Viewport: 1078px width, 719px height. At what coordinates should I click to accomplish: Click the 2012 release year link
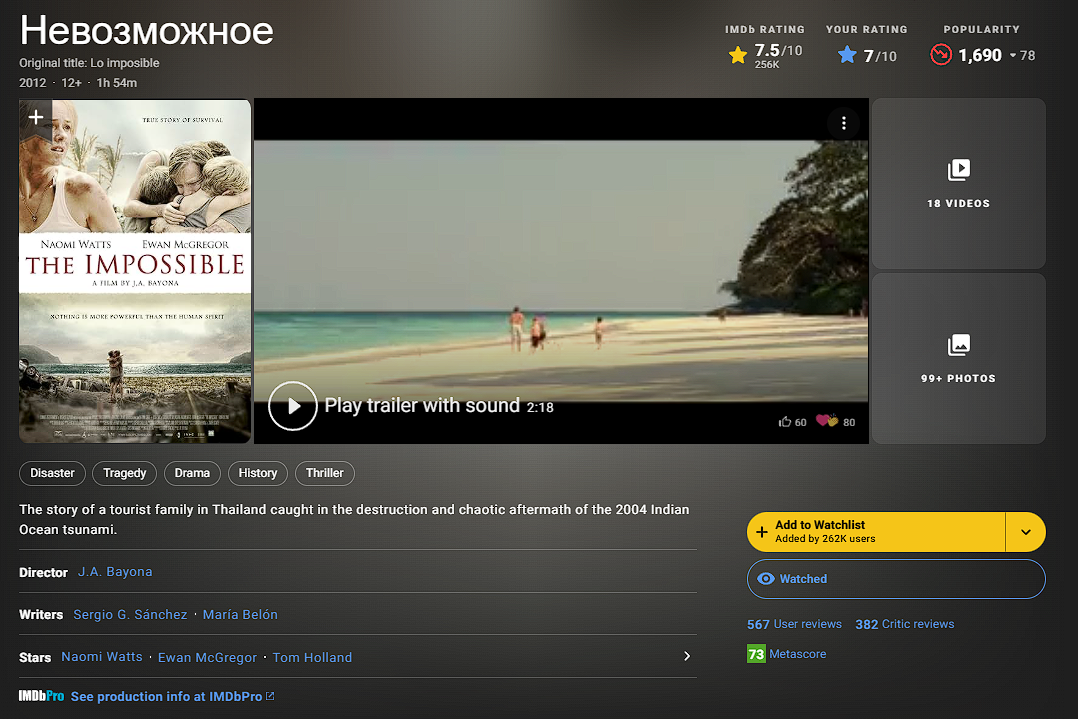[x=32, y=82]
